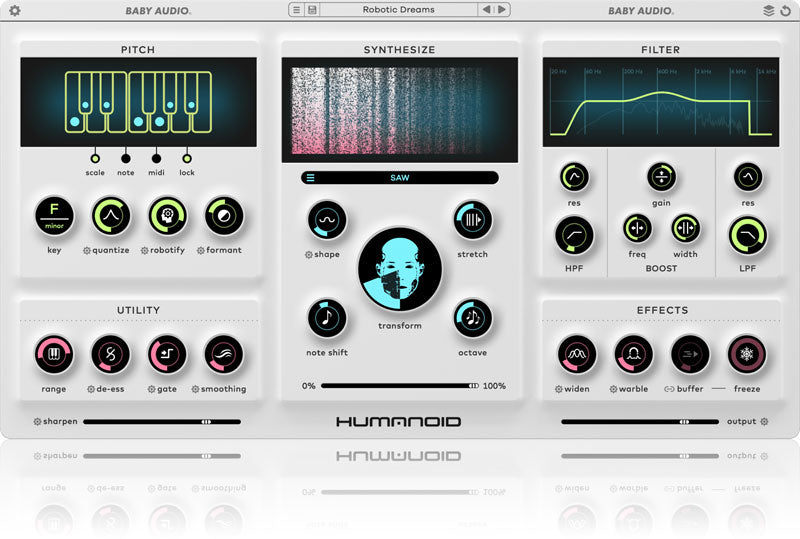The width and height of the screenshot is (800, 539).
Task: Open quantize settings gear
Action: pyautogui.click(x=87, y=251)
